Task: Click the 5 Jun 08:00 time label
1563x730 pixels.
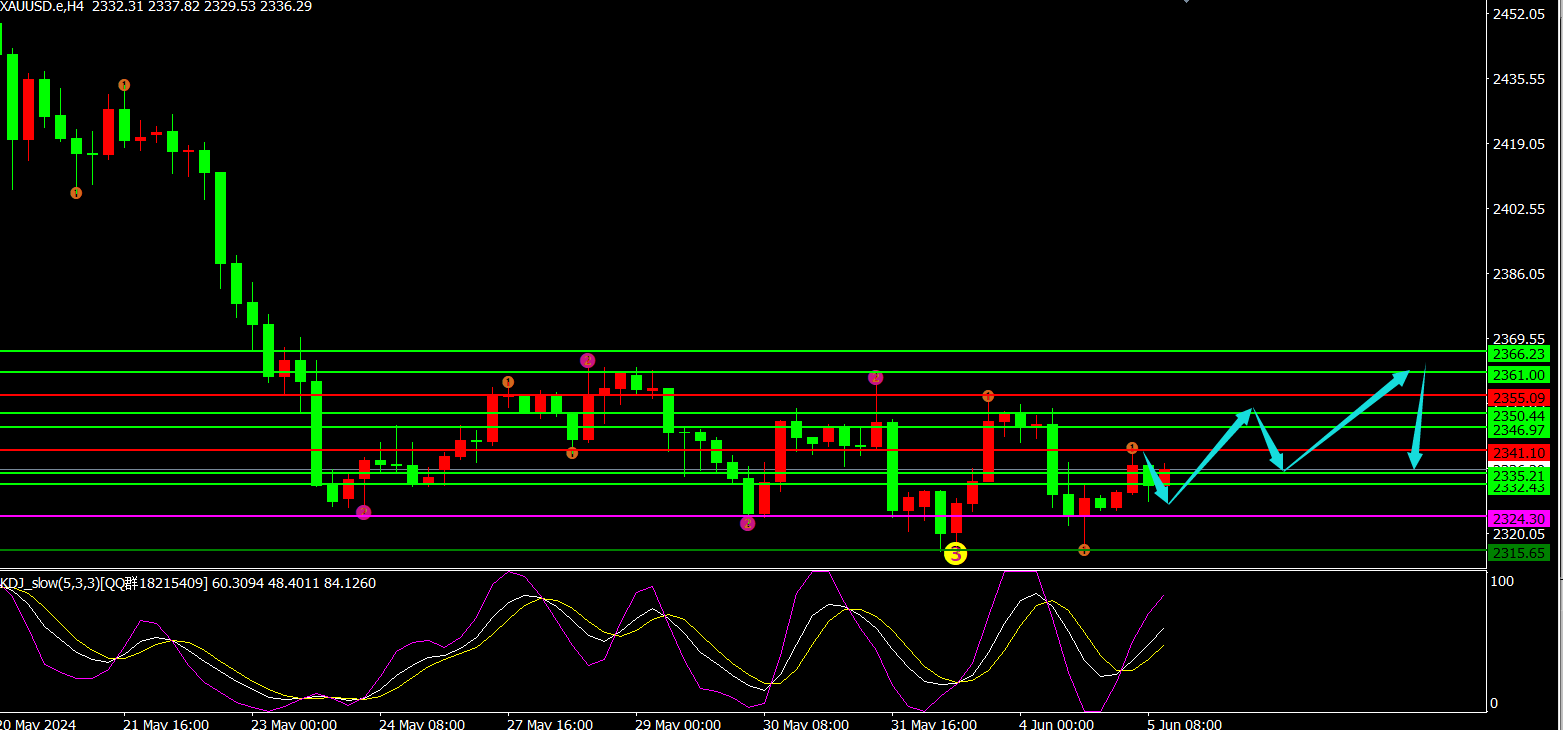Action: [x=1184, y=723]
